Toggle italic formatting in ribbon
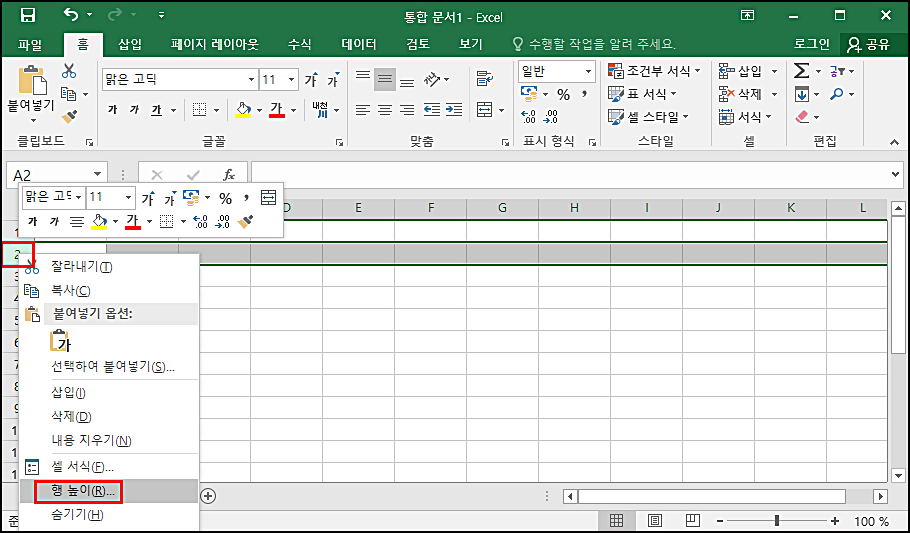 tap(134, 110)
